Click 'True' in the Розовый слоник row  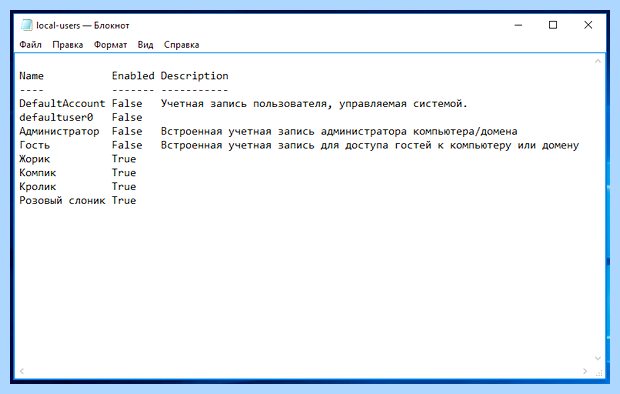point(124,200)
